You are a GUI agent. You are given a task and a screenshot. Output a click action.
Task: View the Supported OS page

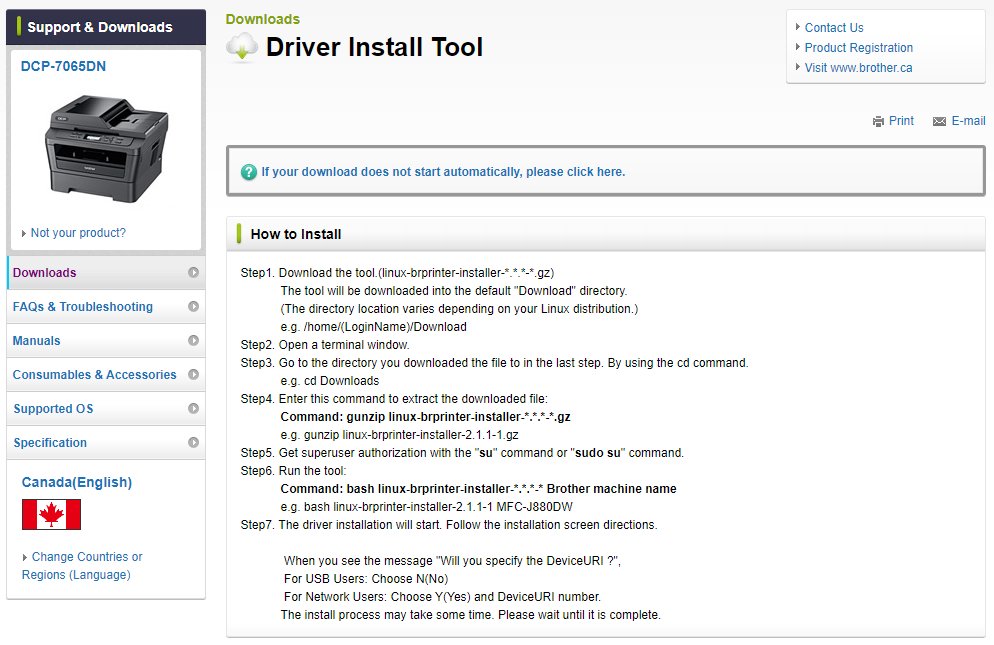[106, 409]
